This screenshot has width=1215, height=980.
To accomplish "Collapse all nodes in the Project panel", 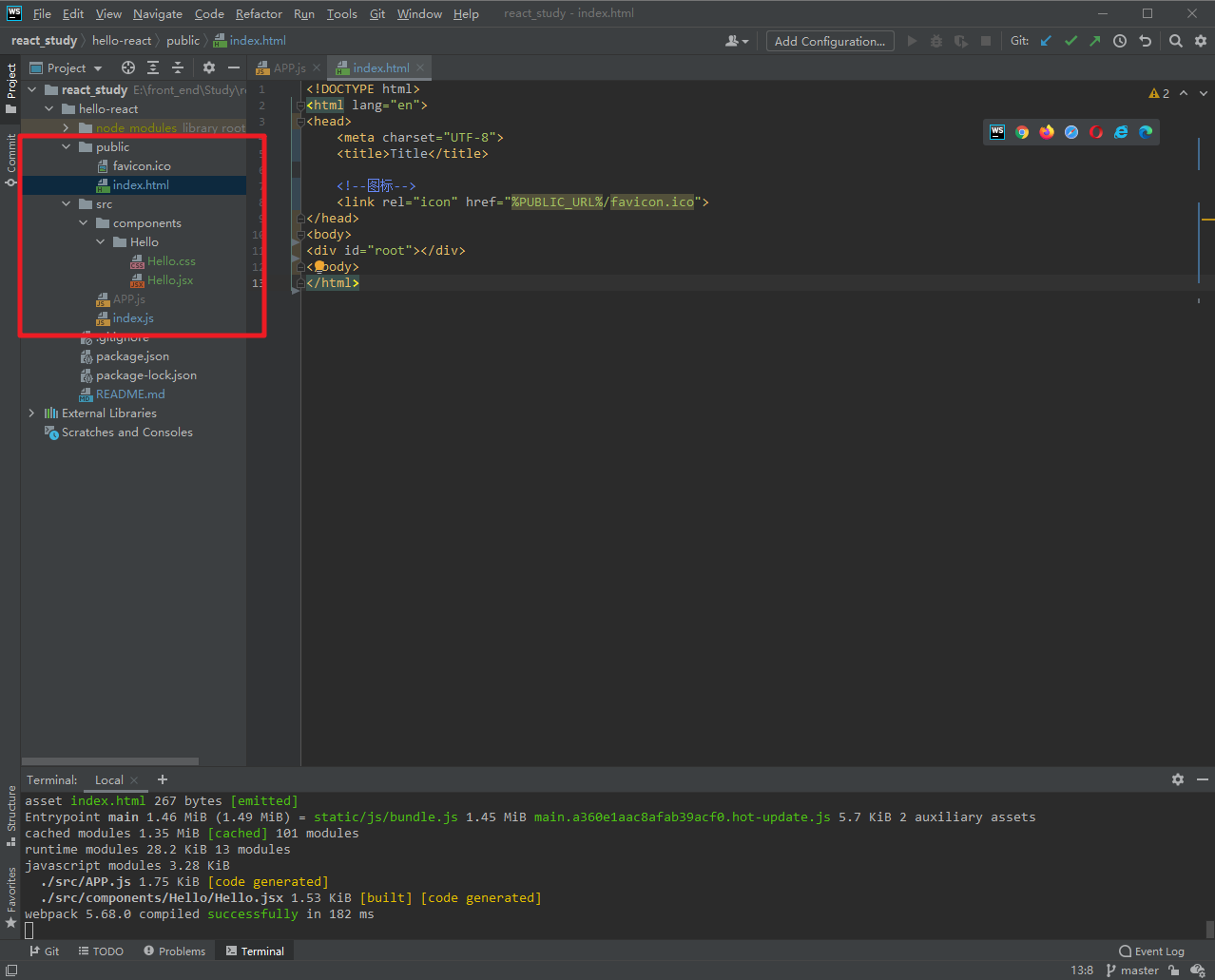I will (177, 67).
